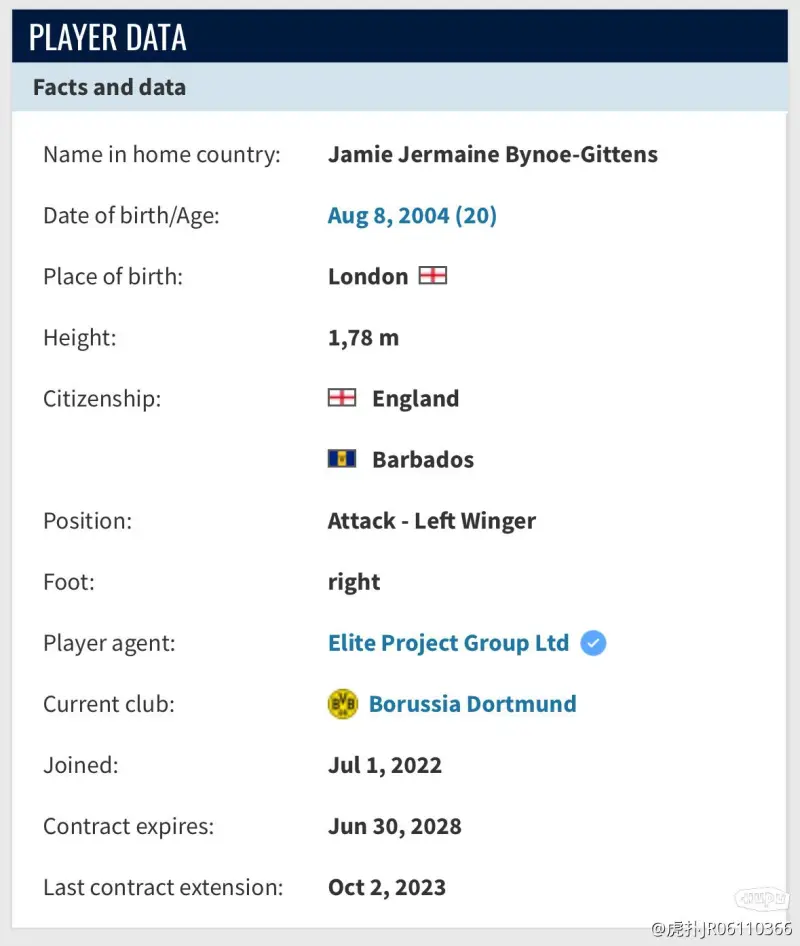Click the PLAYER DATA header bar
The image size is (800, 946).
[400, 37]
